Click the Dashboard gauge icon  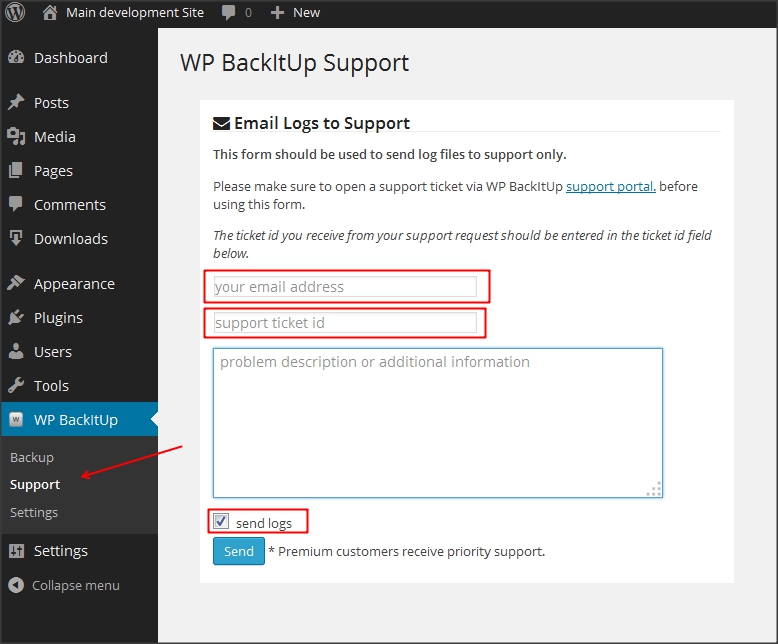click(16, 58)
